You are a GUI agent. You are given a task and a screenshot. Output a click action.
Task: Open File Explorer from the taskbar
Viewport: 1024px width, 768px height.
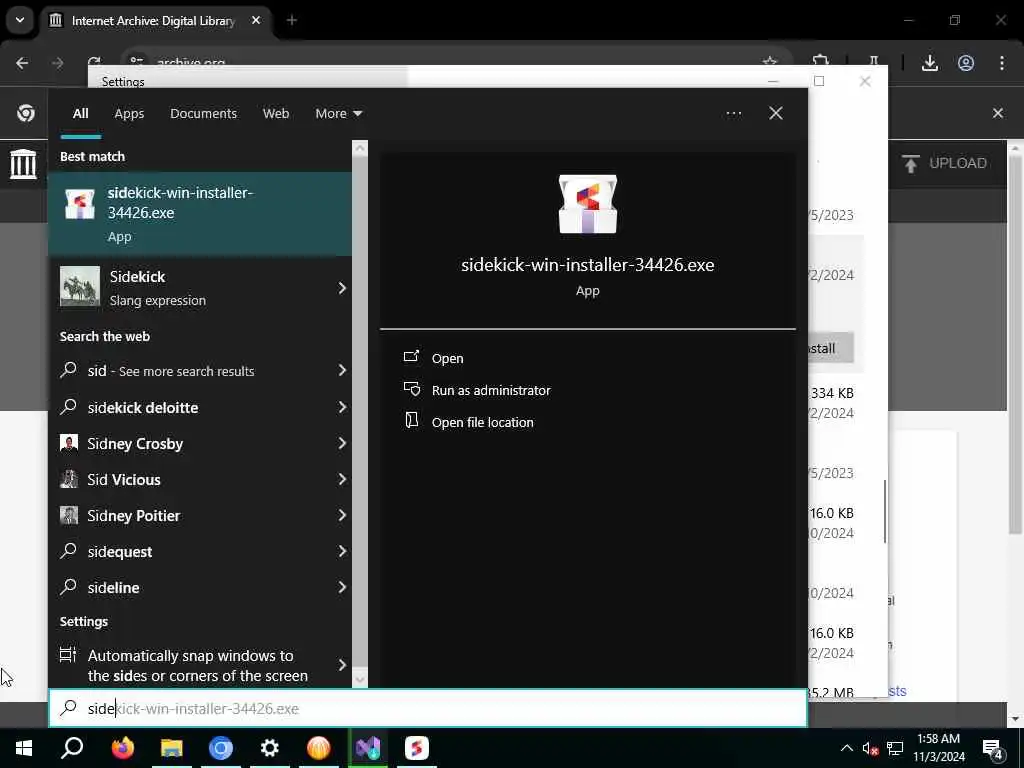[172, 748]
